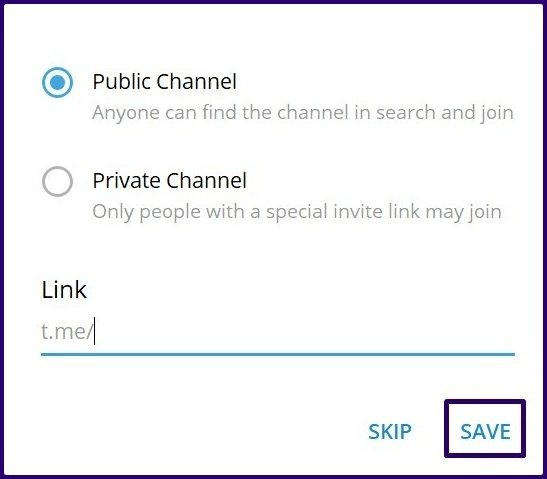Place the cursor in the channel link textbox
Screen dimensions: 547x479
pyautogui.click(x=278, y=331)
